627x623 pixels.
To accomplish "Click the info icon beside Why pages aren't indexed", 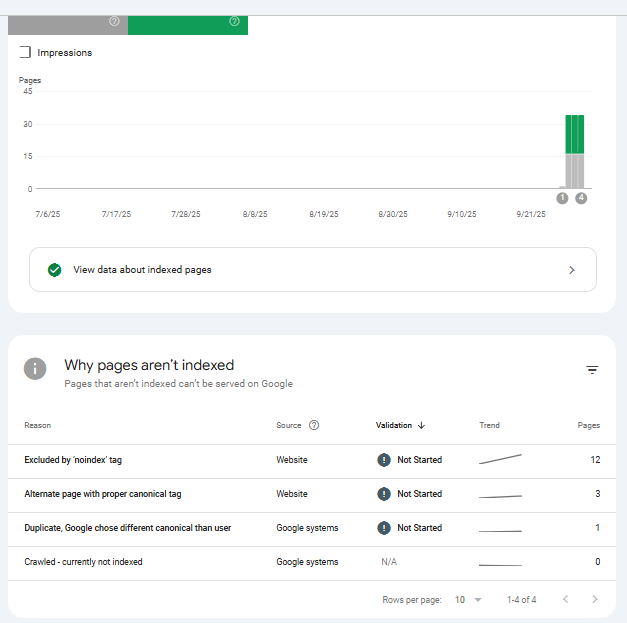I will [x=36, y=368].
